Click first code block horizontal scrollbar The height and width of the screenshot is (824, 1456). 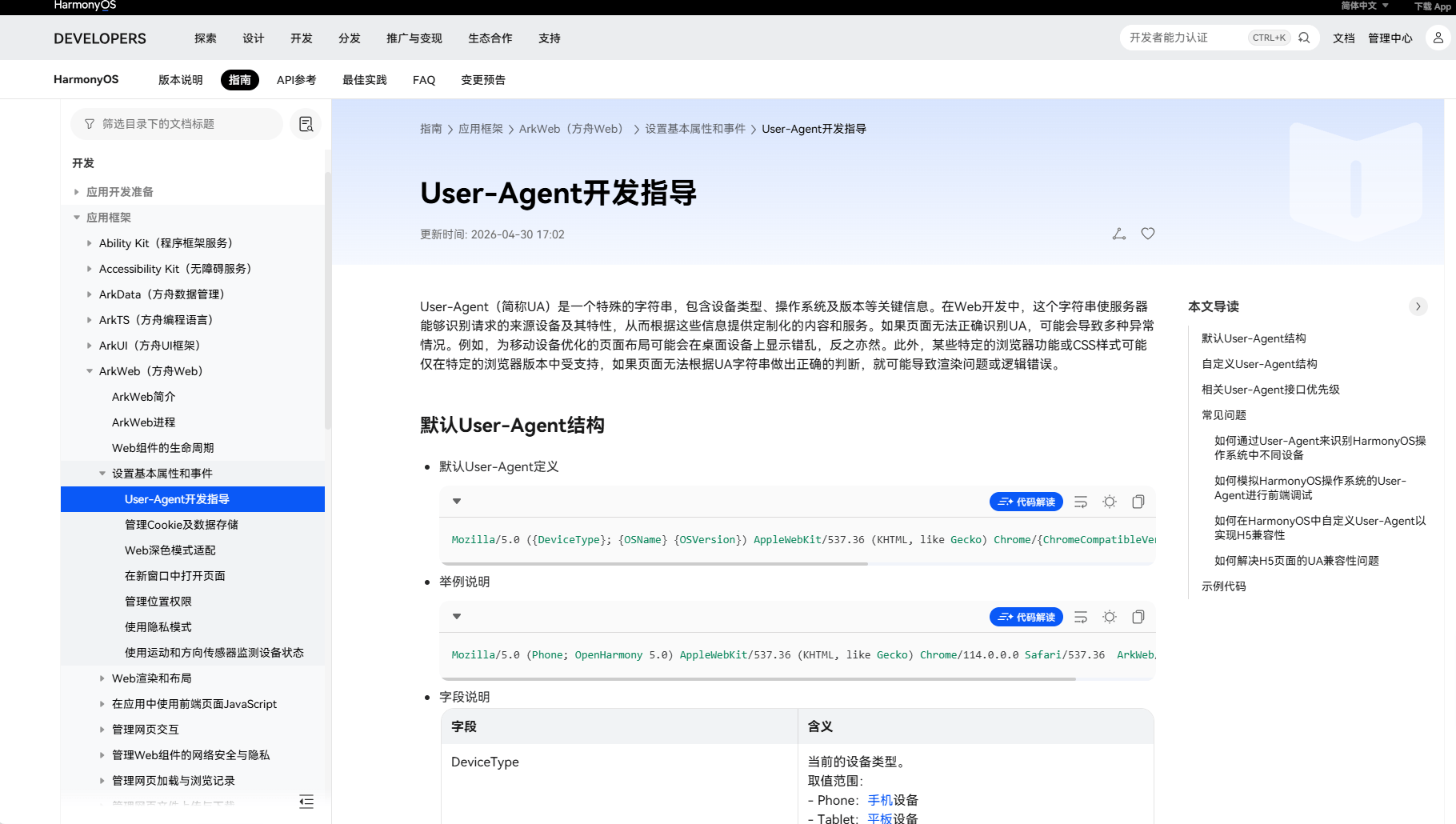654,564
